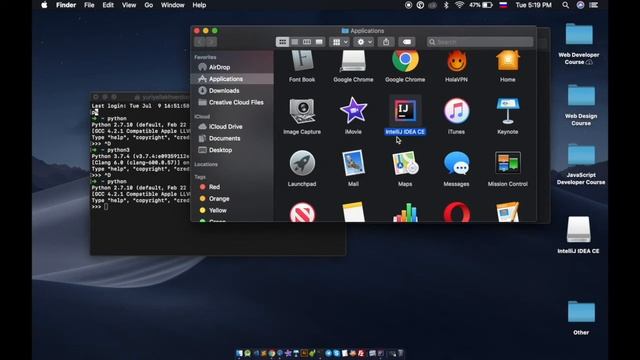Click the battery status indicator
Screen dimensions: 640x360
coord(481,5)
